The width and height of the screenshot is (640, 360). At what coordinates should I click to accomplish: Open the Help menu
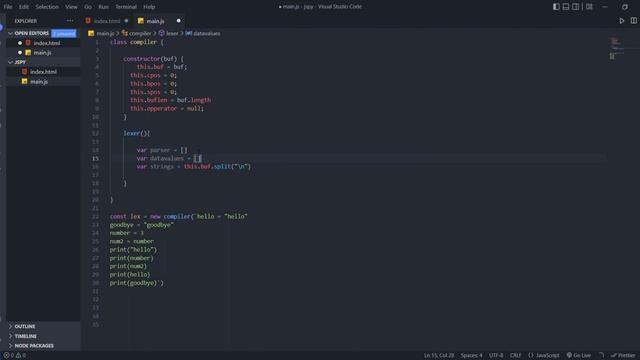click(149, 7)
